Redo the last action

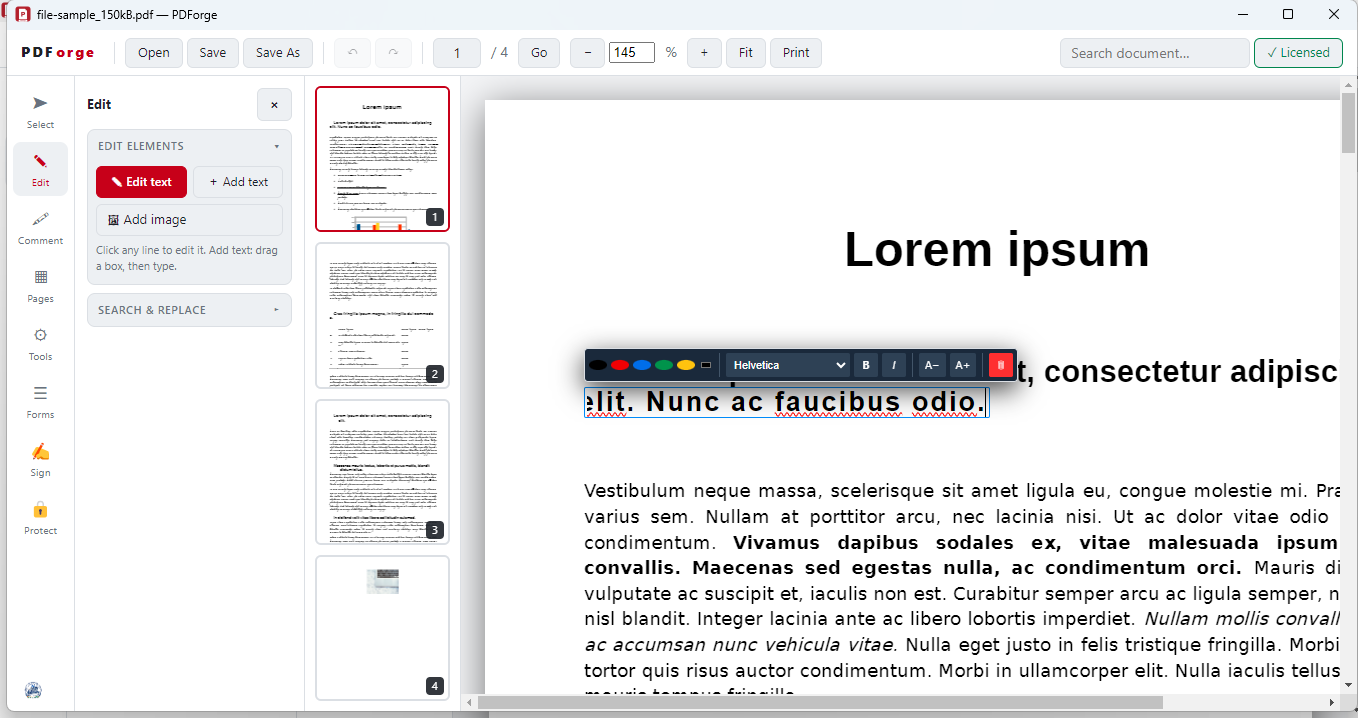point(393,53)
